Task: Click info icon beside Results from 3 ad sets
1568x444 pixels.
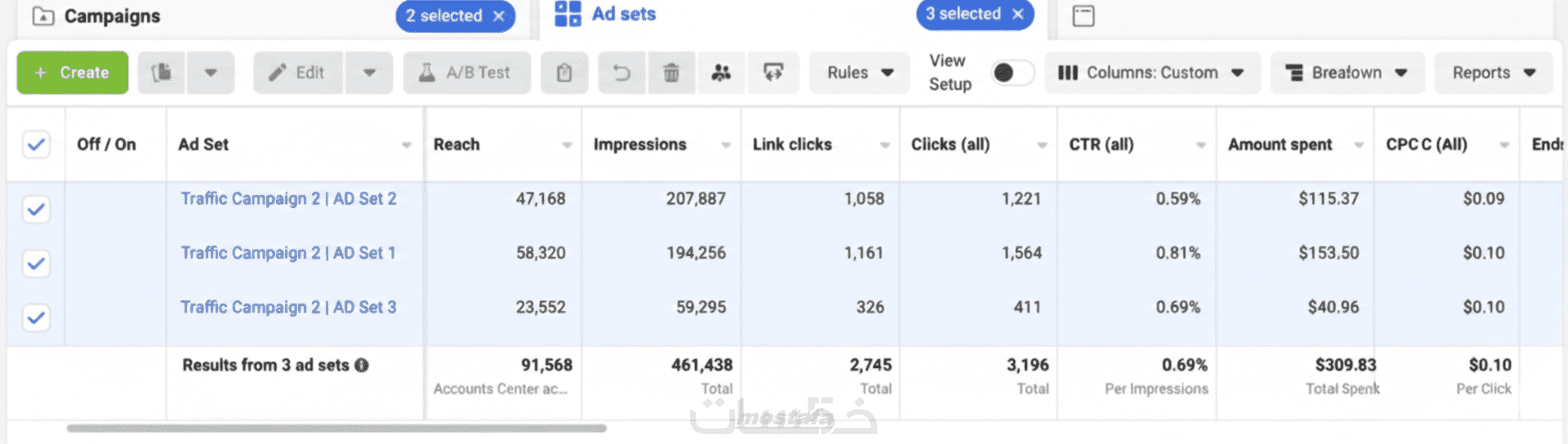Action: point(362,365)
